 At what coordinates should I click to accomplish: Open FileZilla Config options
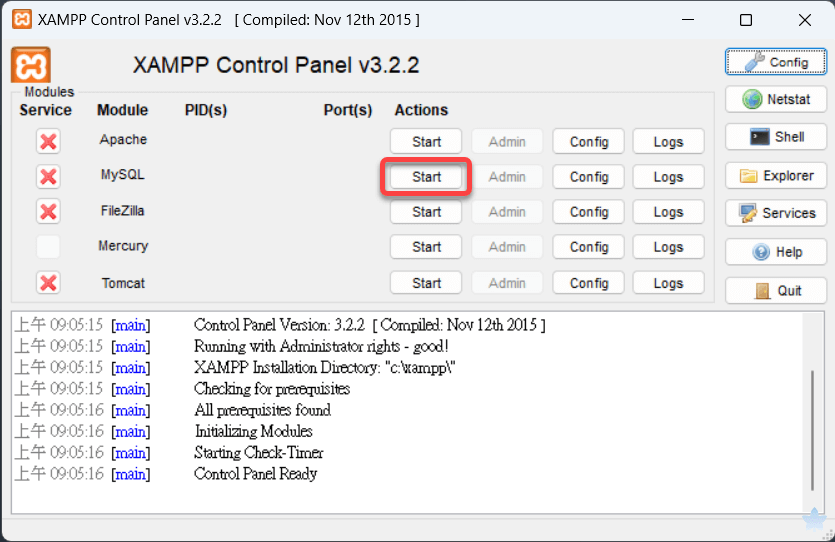click(588, 212)
